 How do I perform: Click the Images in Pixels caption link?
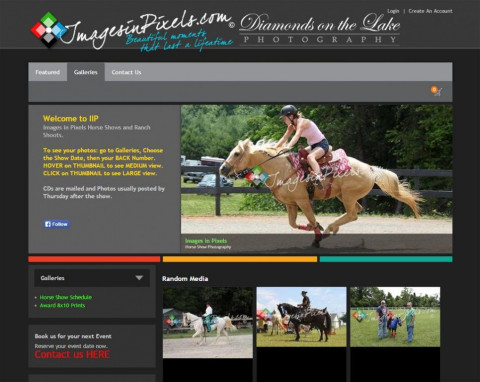click(206, 241)
